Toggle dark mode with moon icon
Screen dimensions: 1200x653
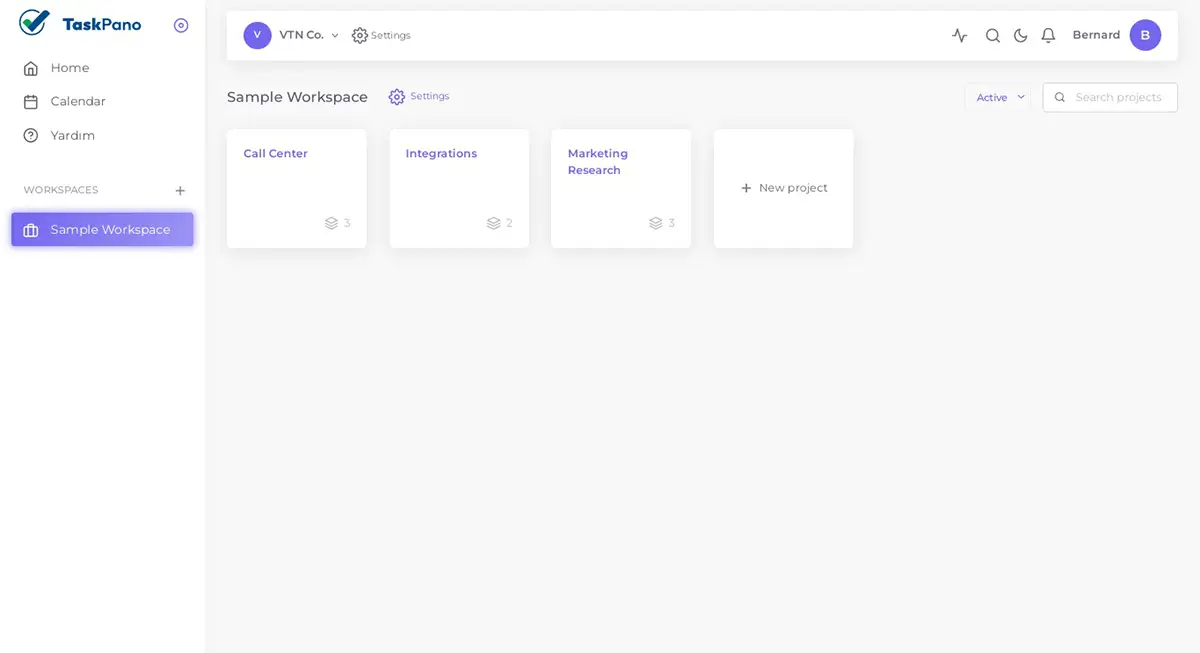[1021, 35]
